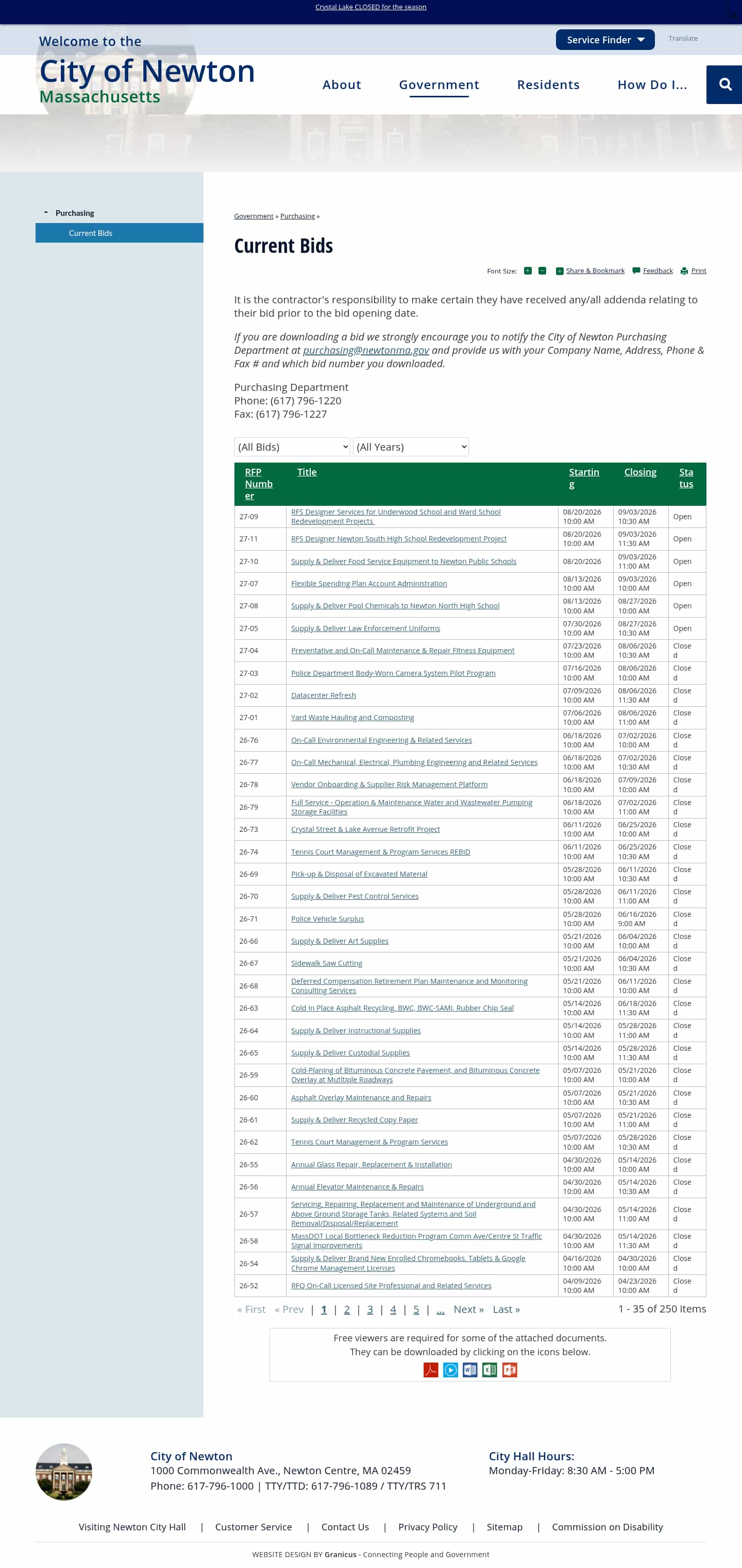Go to page 3 of bids
Image resolution: width=742 pixels, height=1568 pixels.
pyautogui.click(x=370, y=1309)
